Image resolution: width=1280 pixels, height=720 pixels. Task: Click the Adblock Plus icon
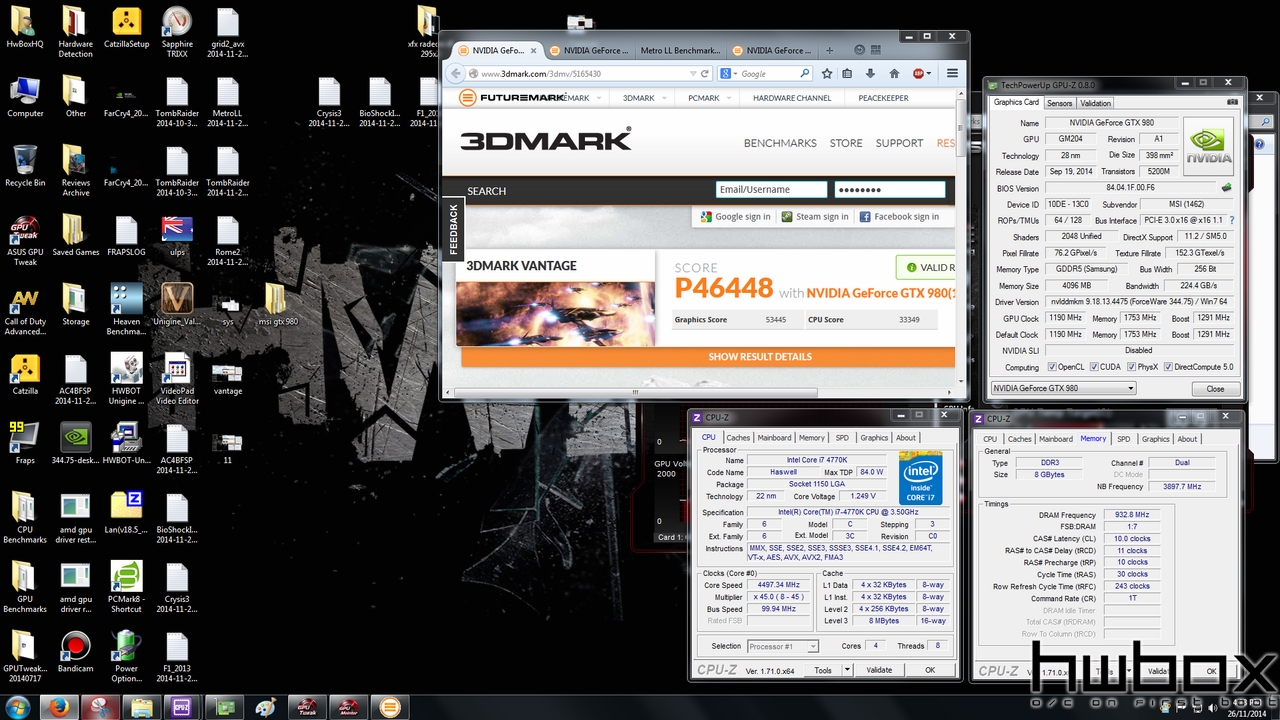pos(918,73)
